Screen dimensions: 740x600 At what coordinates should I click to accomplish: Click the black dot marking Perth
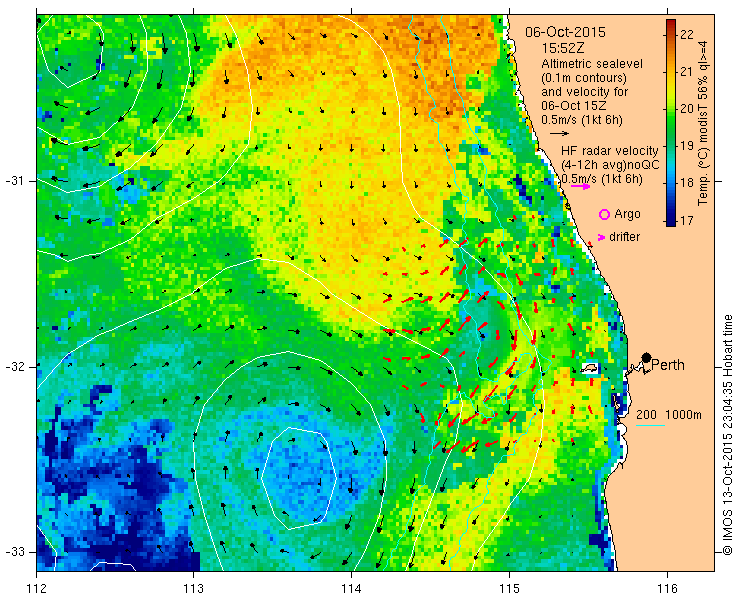tap(646, 358)
